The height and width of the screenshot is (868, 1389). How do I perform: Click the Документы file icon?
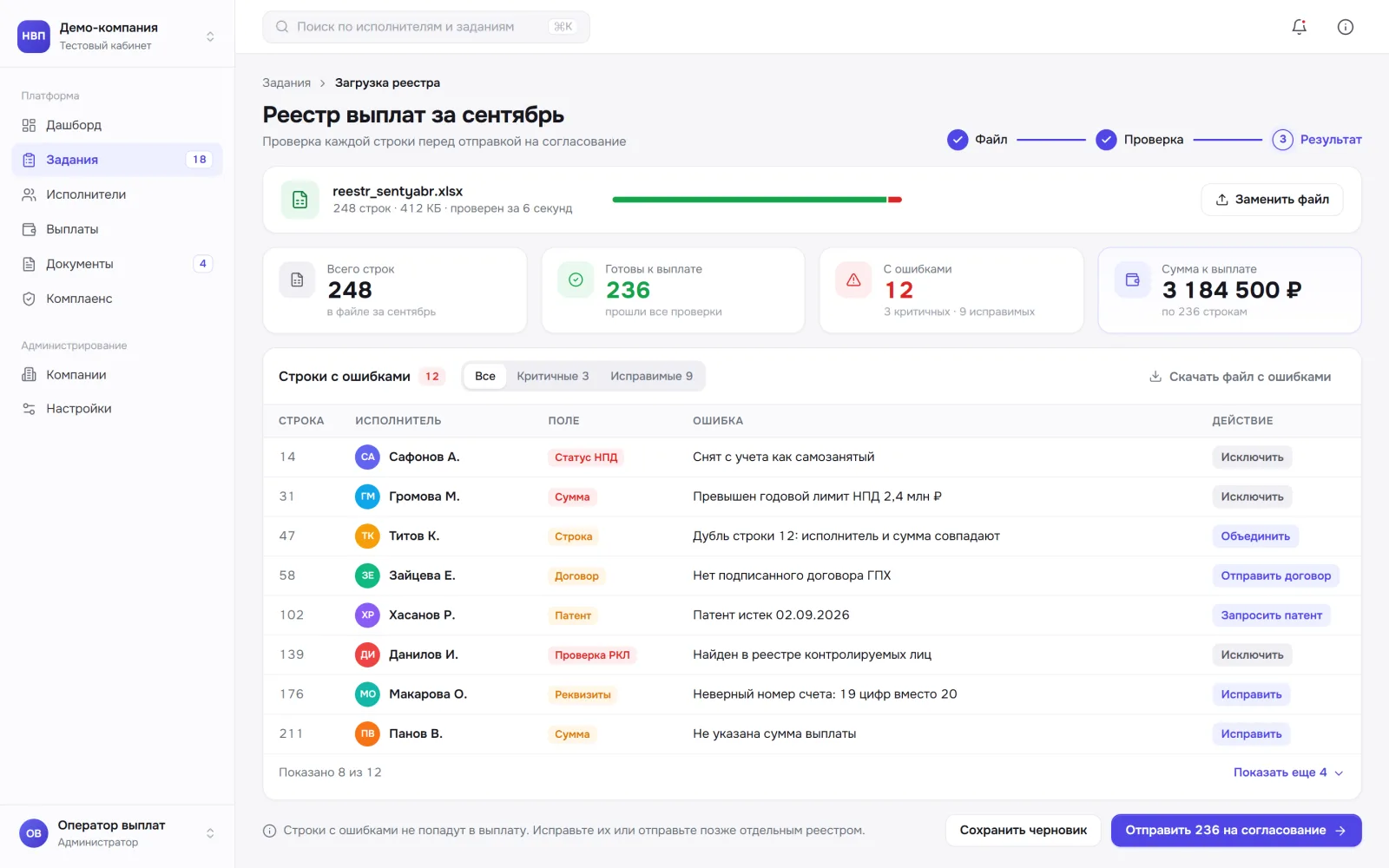click(x=29, y=264)
